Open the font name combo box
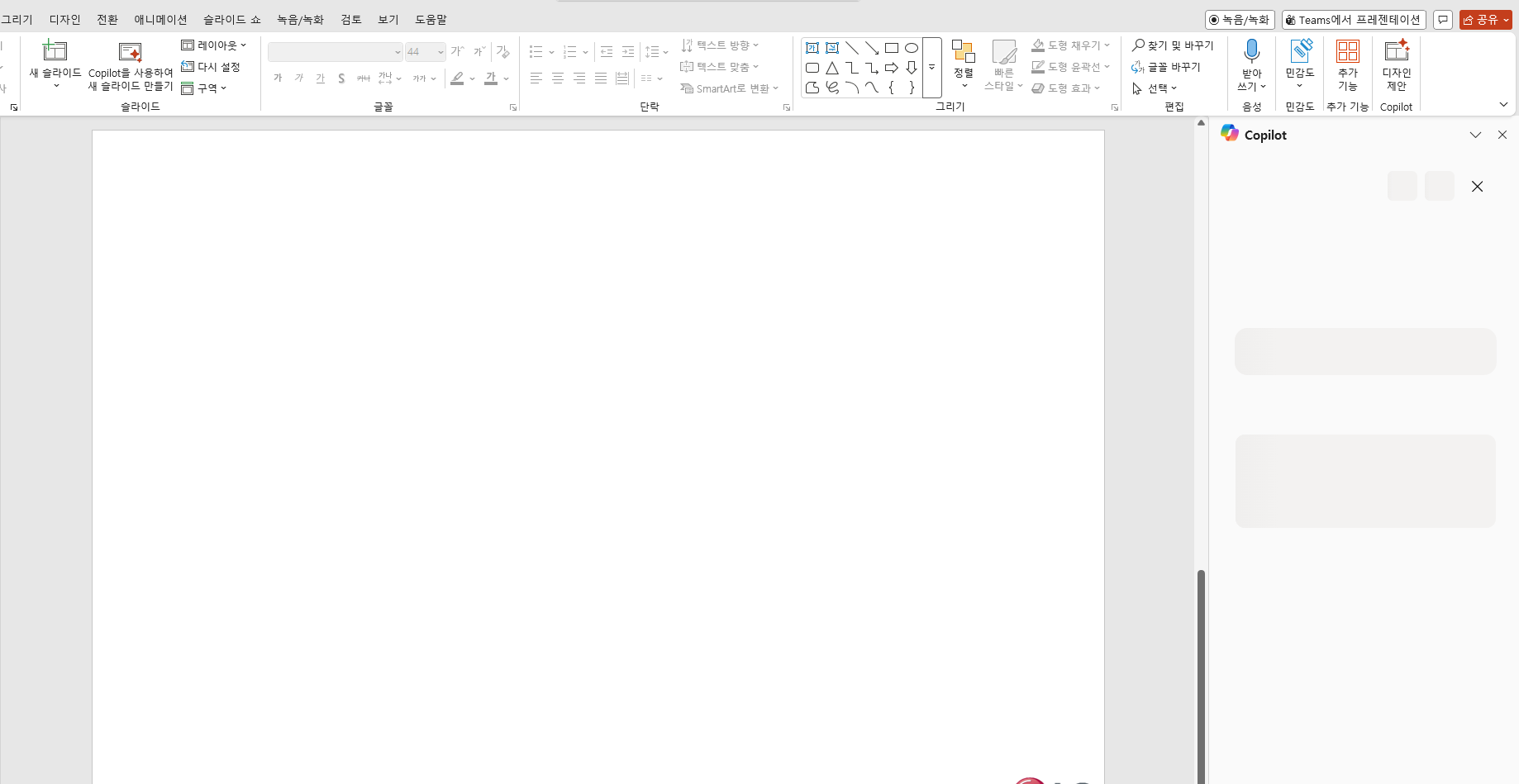 pos(335,52)
